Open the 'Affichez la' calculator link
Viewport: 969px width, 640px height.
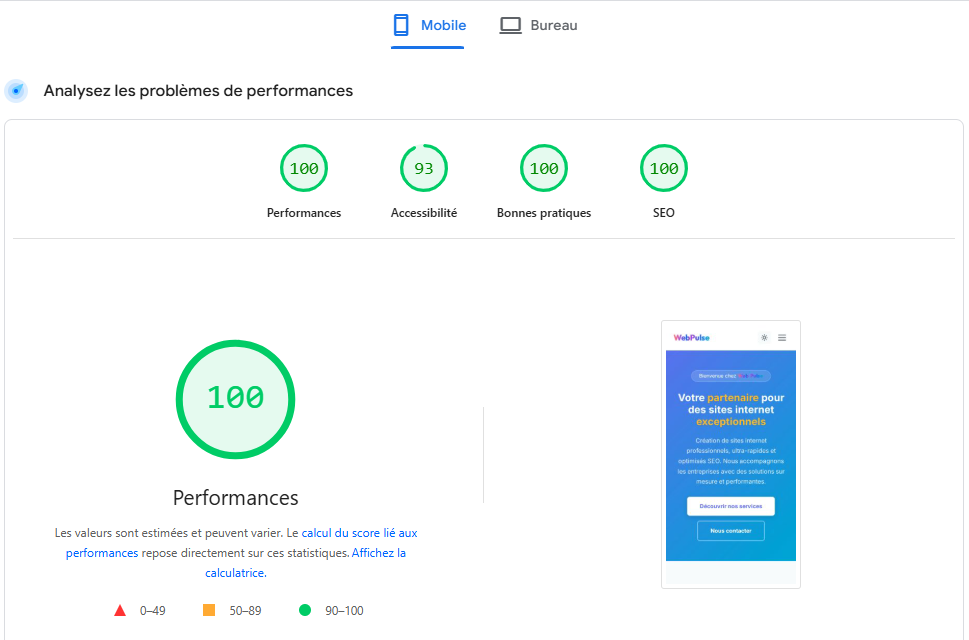pos(379,553)
